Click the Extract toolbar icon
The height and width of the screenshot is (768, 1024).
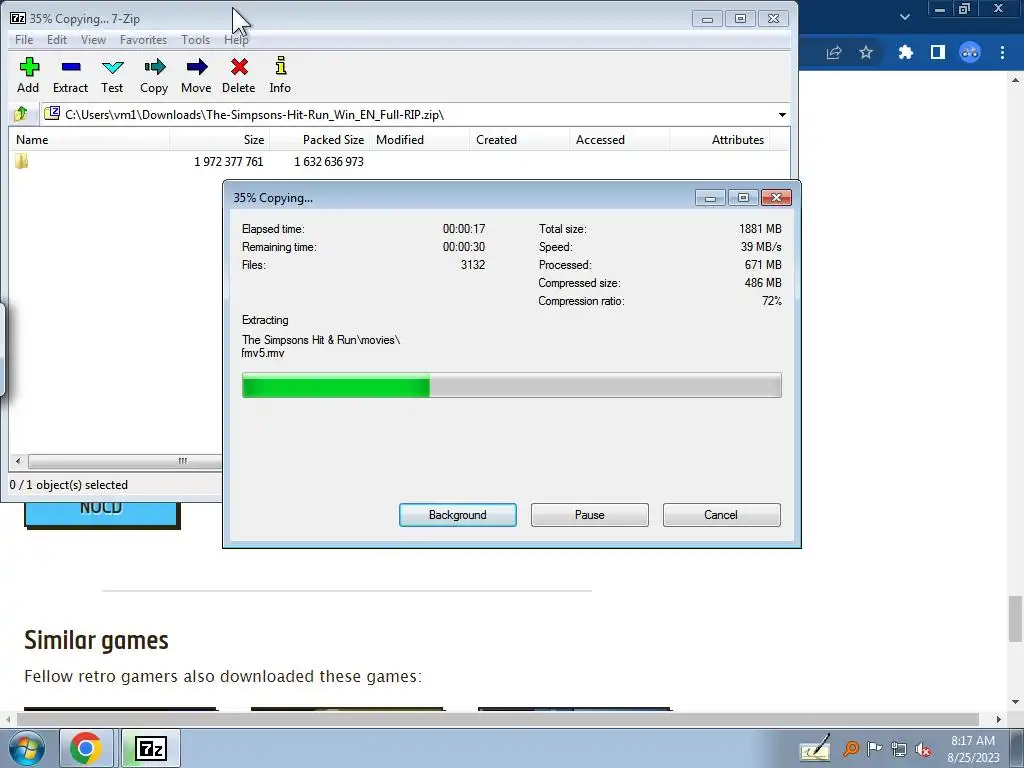click(x=70, y=75)
